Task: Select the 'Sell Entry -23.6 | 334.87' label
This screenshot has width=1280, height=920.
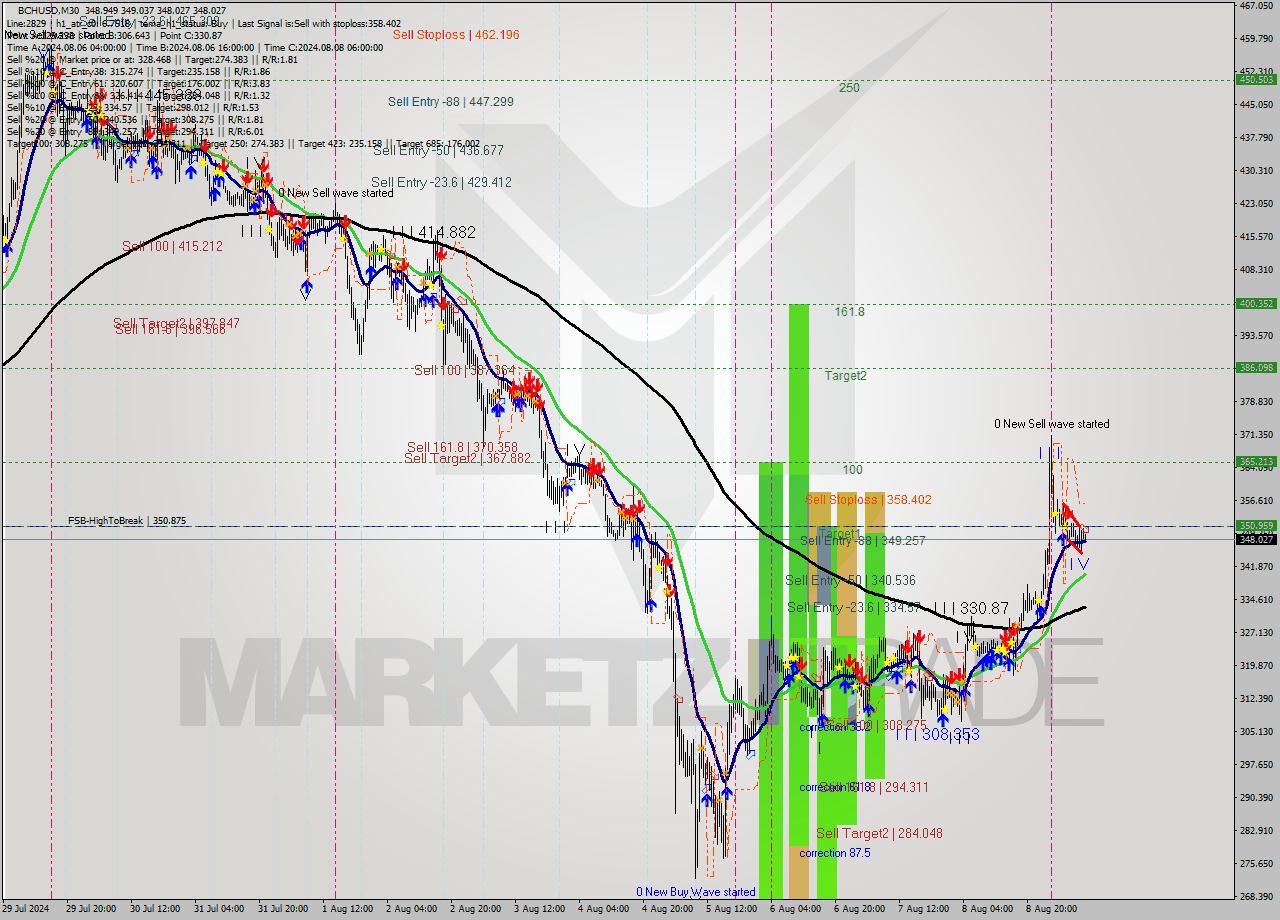Action: pos(853,608)
